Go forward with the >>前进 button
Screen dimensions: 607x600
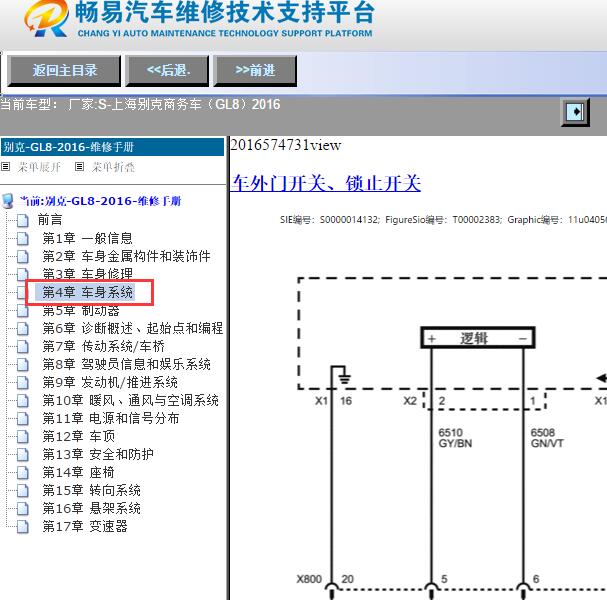[255, 70]
